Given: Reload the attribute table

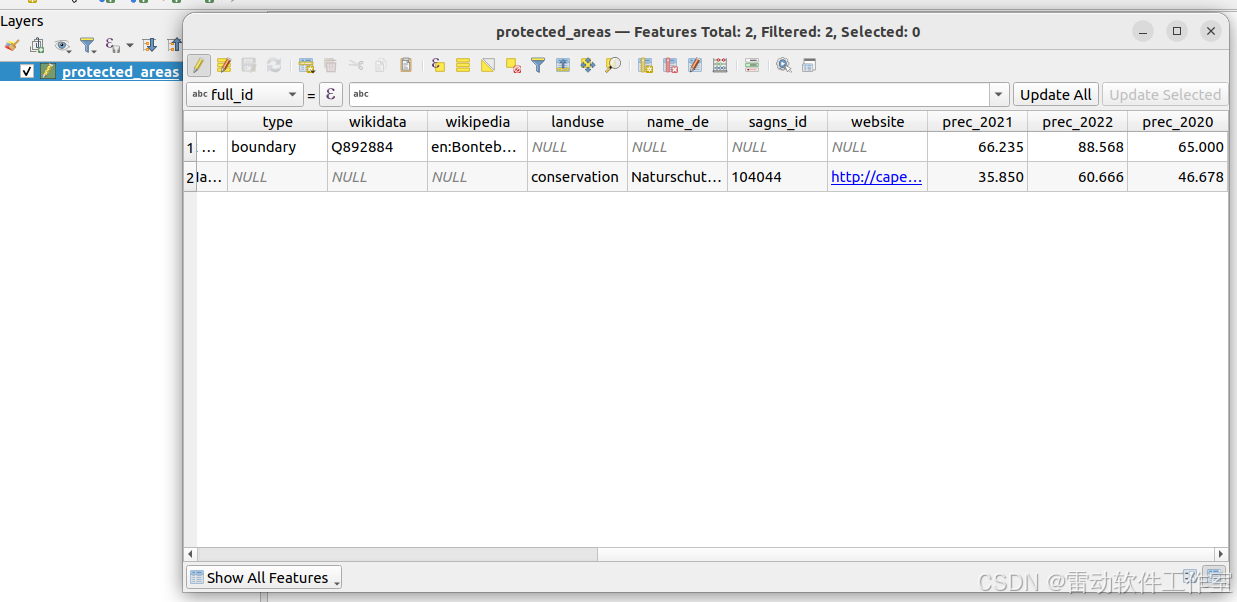Looking at the screenshot, I should [x=274, y=65].
